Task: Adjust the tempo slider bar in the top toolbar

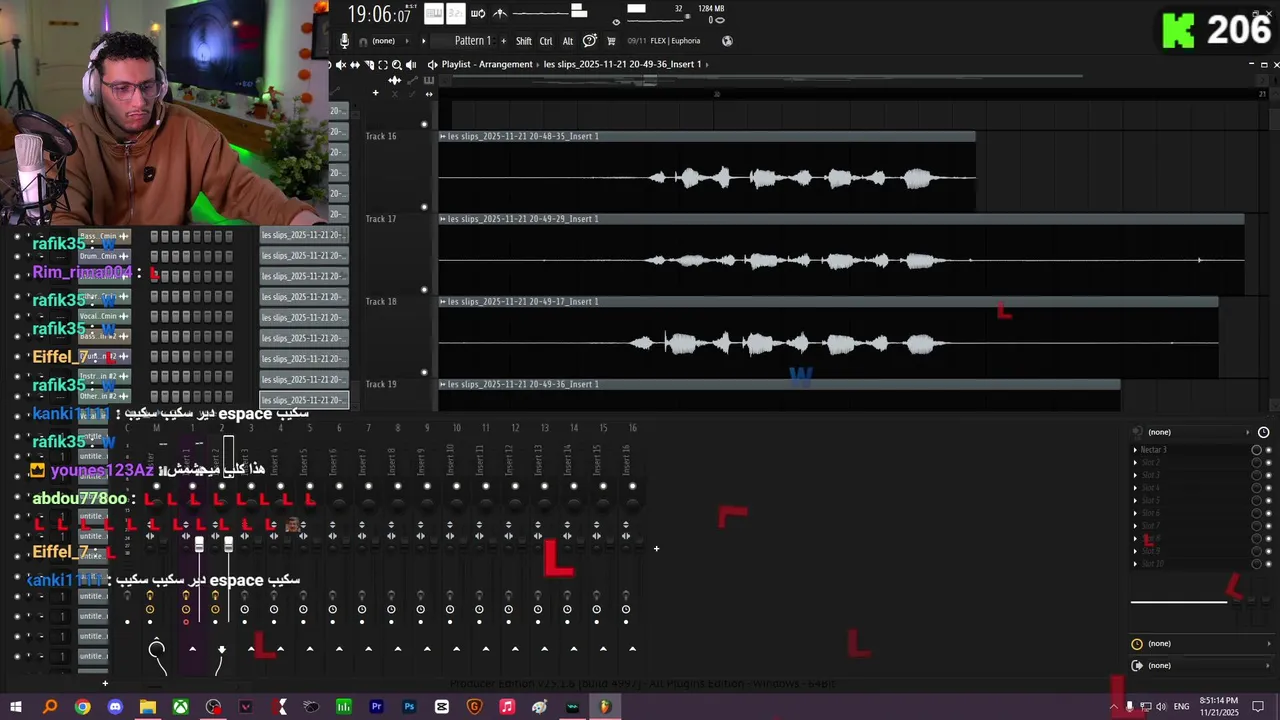Action: tap(548, 13)
